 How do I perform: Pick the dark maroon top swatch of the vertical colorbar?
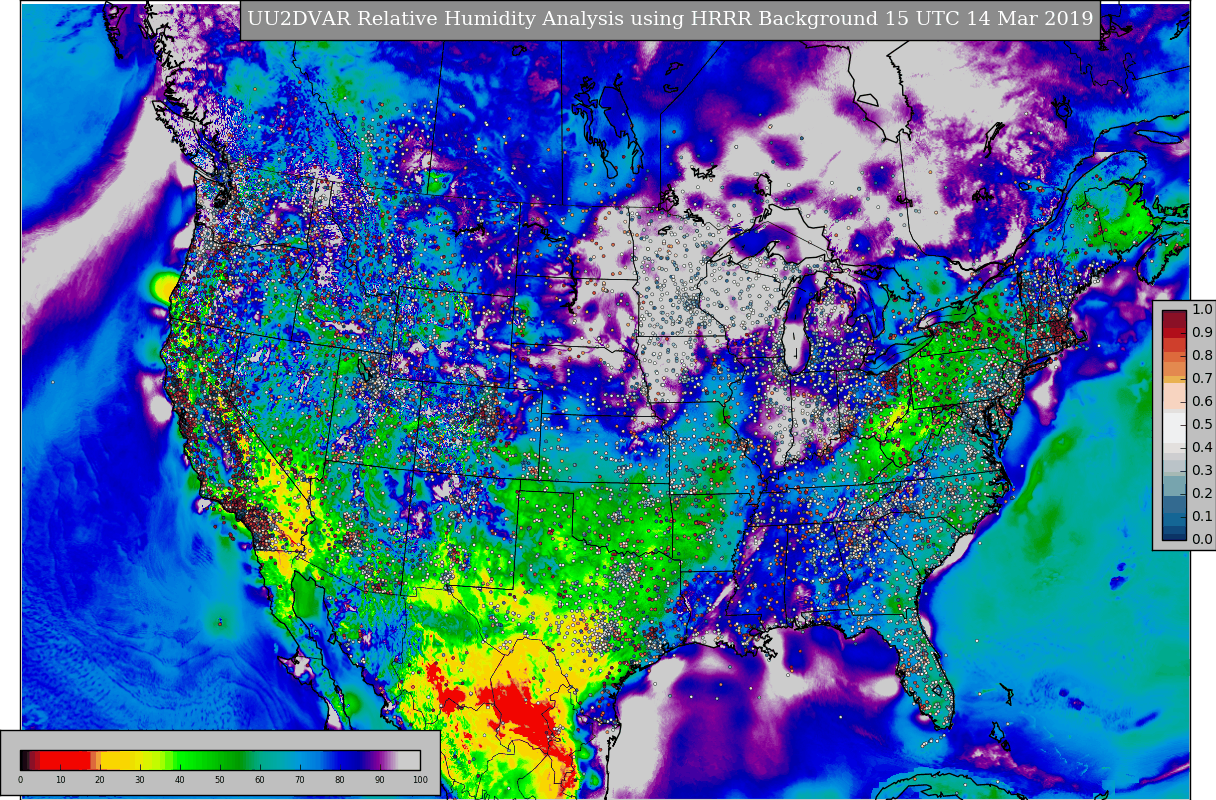[x=1174, y=319]
